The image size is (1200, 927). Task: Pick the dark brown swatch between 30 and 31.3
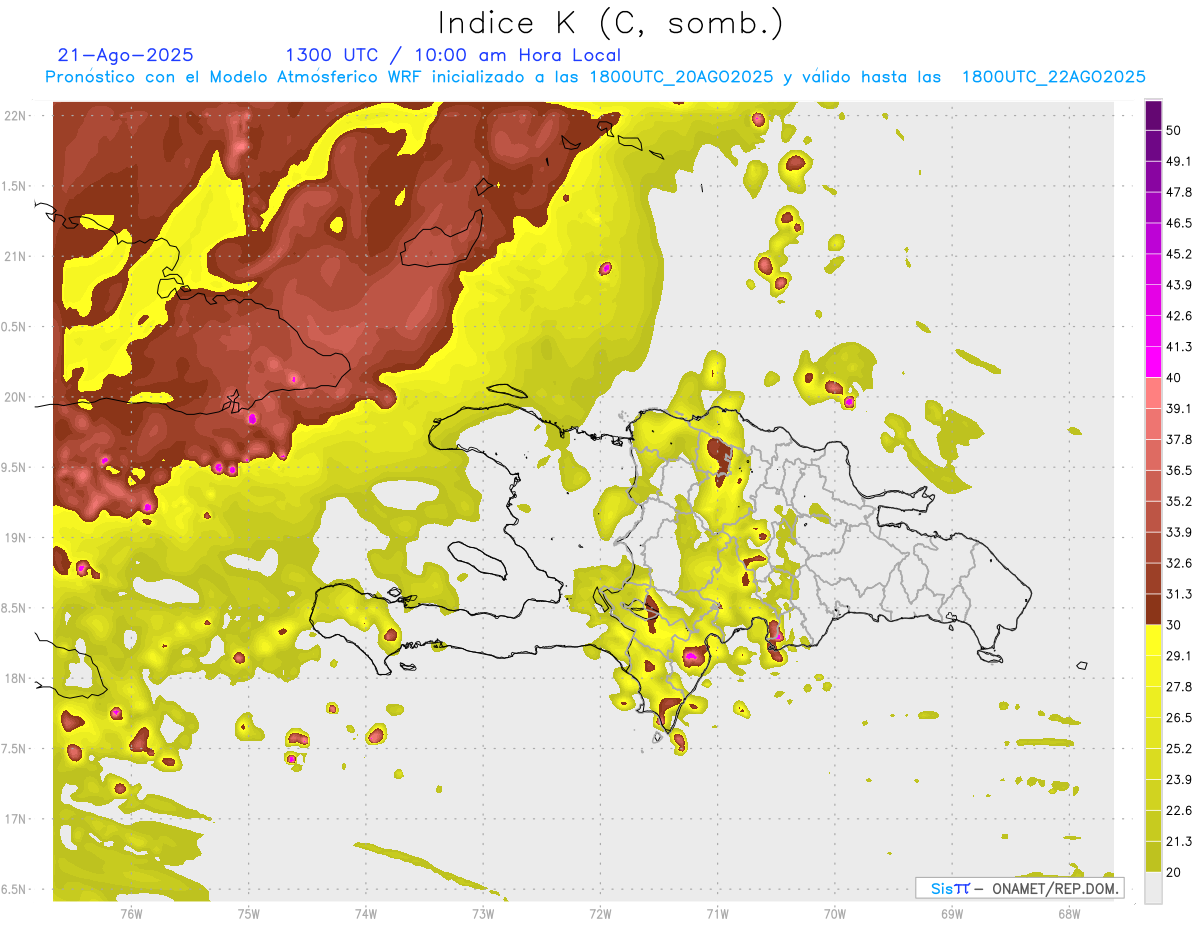point(1153,610)
